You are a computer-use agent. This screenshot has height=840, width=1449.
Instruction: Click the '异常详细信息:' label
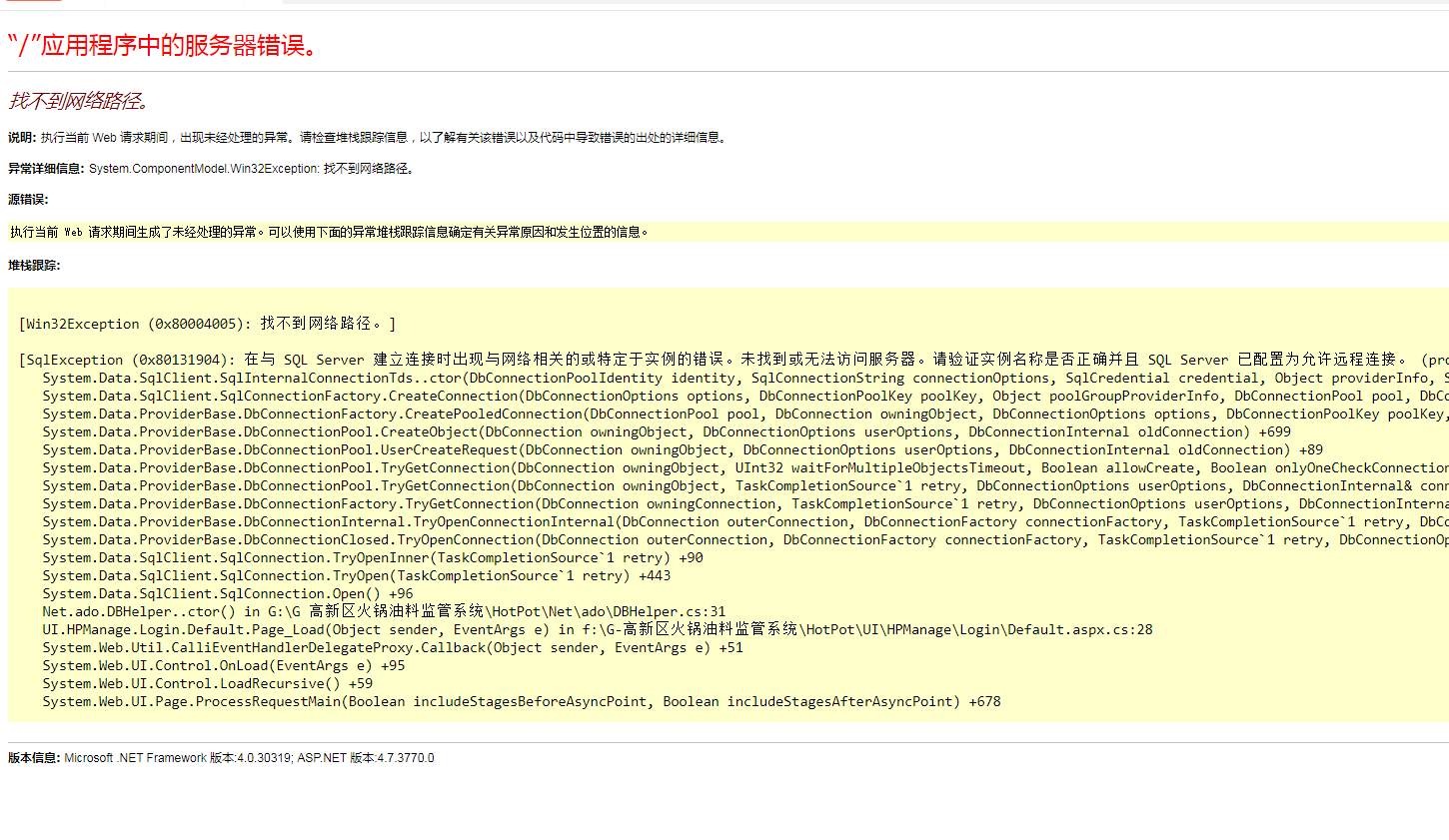pos(46,169)
